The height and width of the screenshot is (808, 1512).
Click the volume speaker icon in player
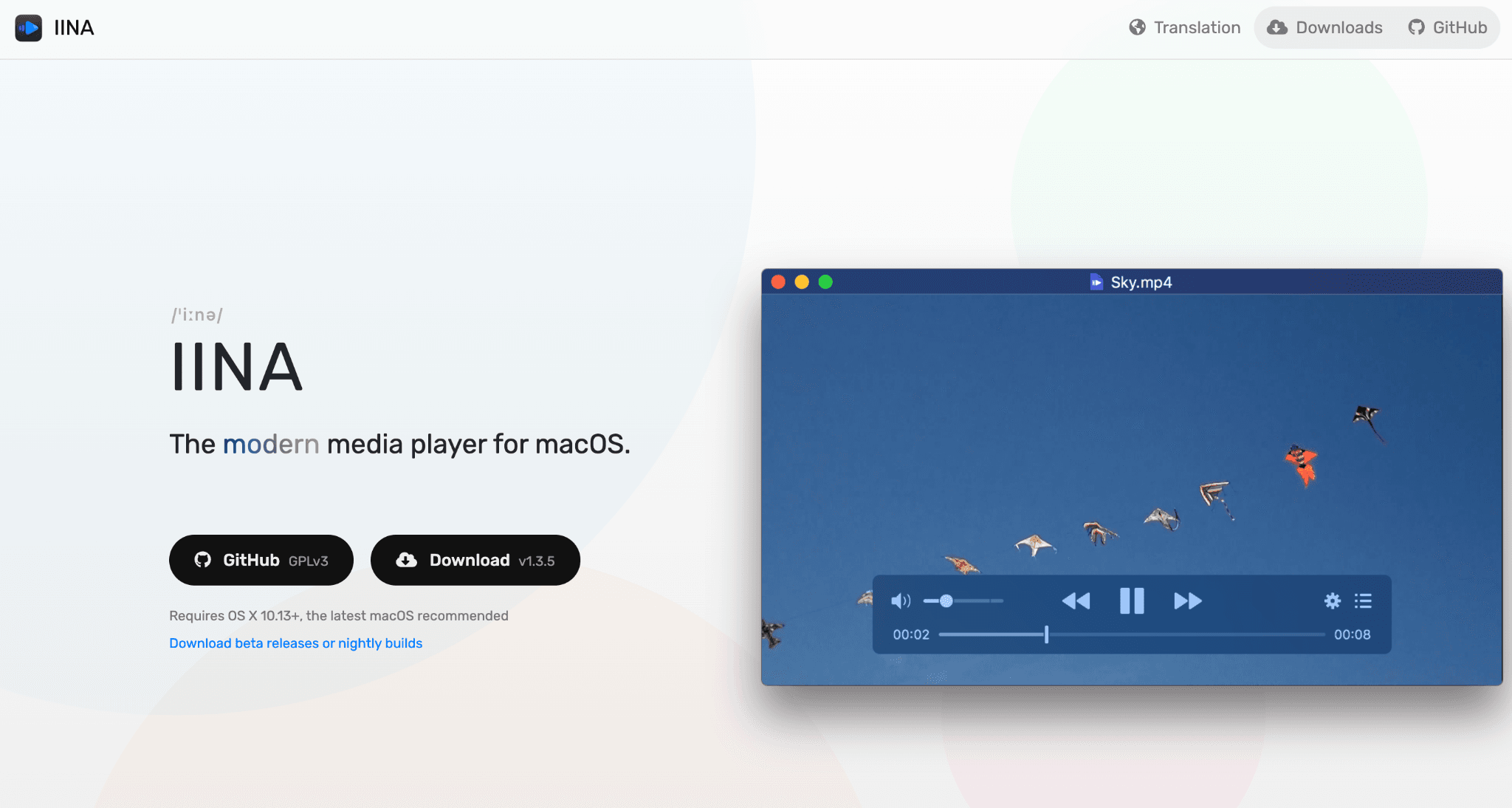900,600
